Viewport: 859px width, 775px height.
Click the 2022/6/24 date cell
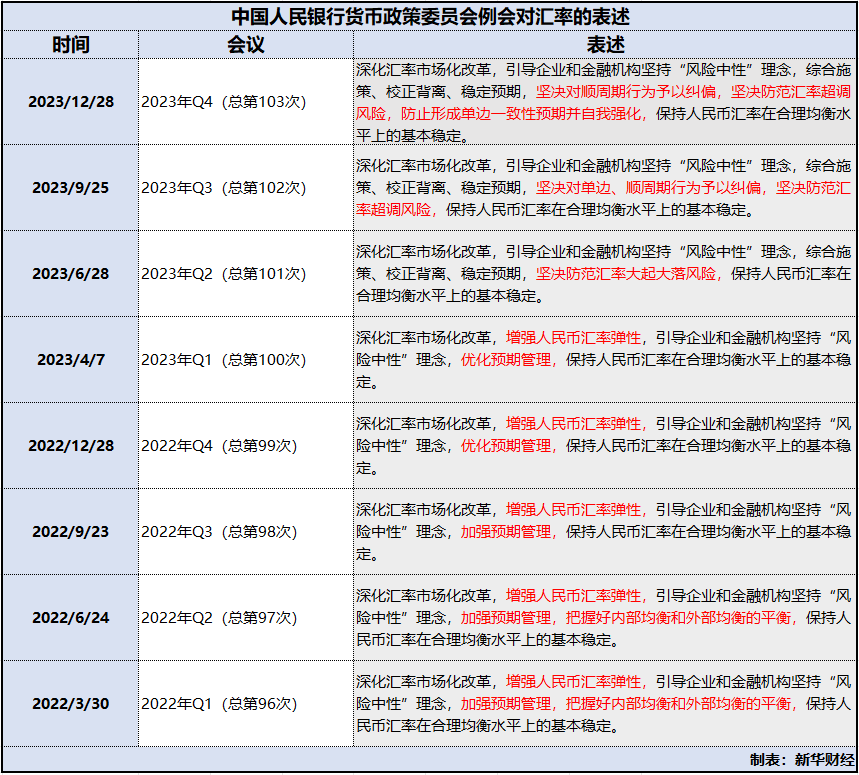coord(70,619)
